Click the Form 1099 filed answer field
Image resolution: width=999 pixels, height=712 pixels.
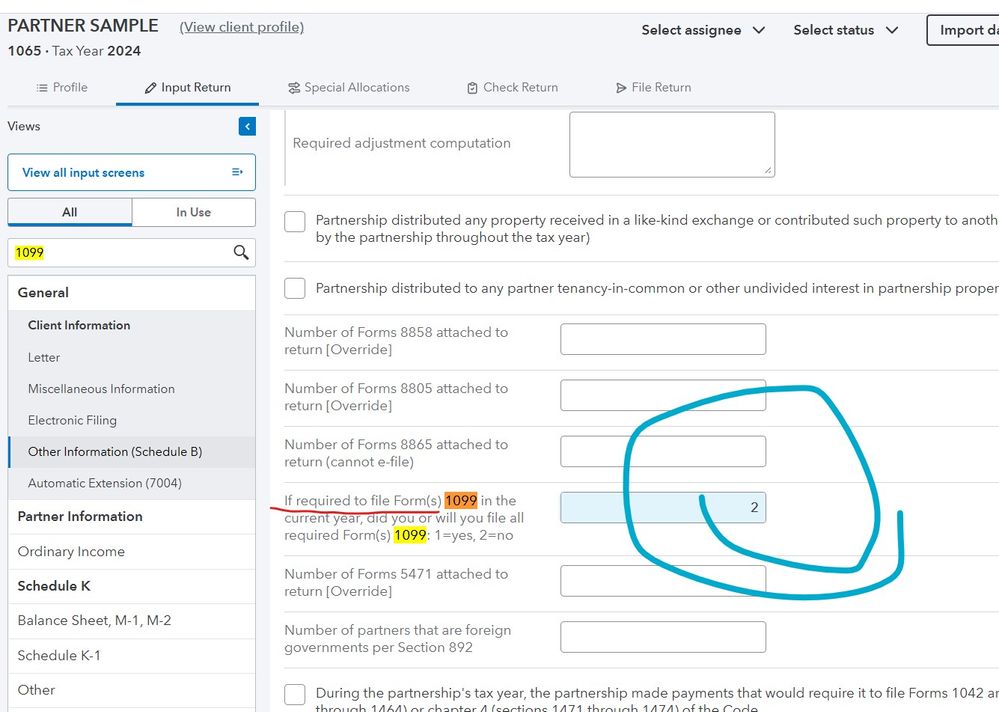pos(663,507)
